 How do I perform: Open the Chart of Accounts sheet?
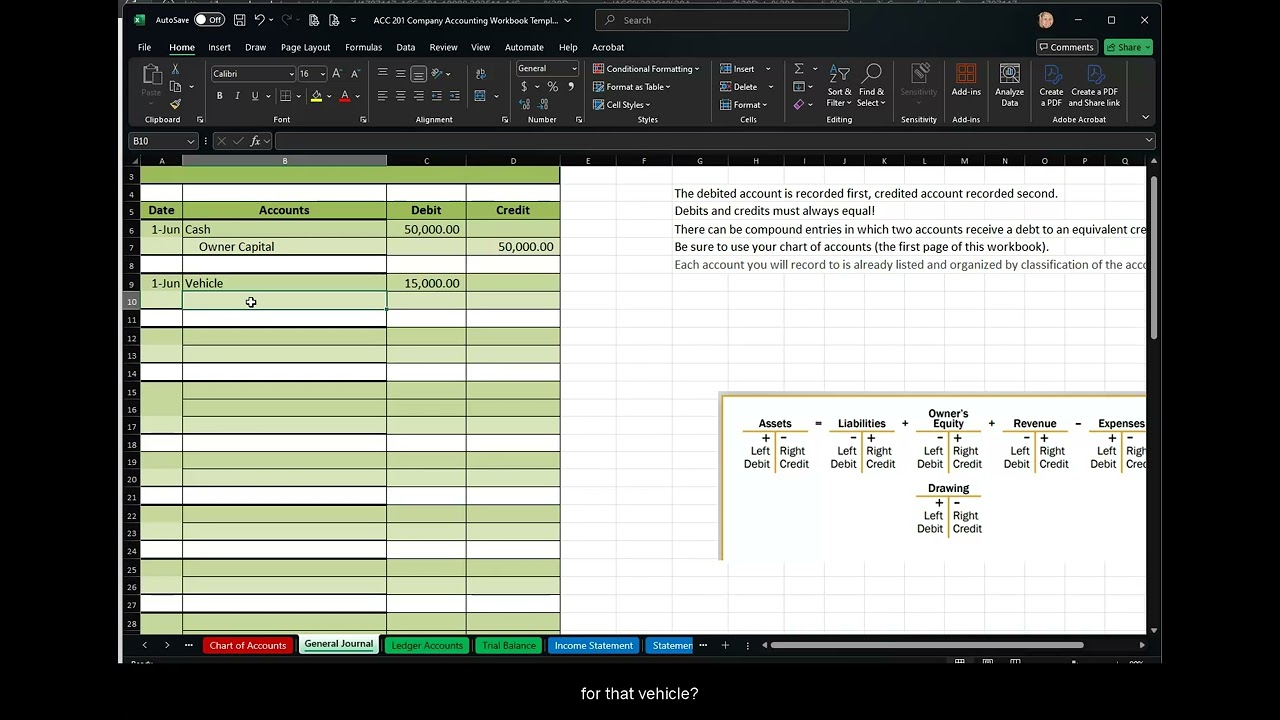(x=248, y=645)
